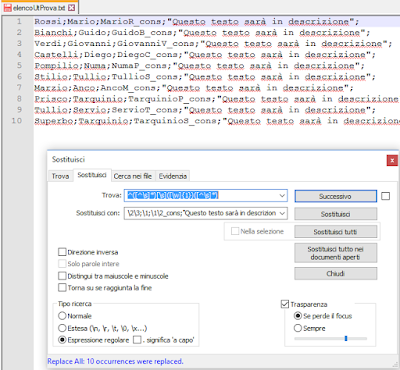Enable Distingui tra maiuscole e minuscole
This screenshot has height=370, width=400.
62,276
